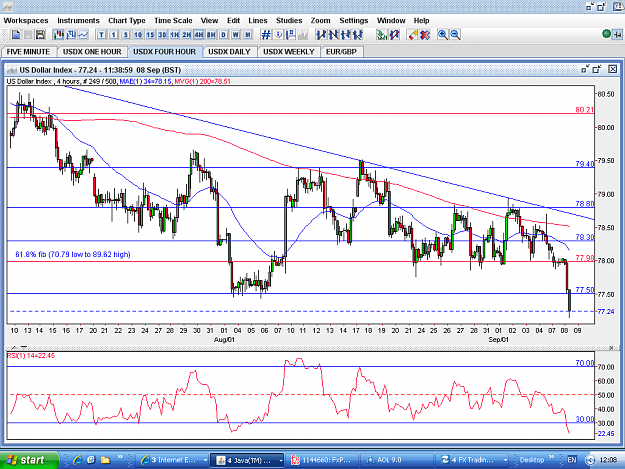Viewport: 625px width, 469px height.
Task: Open the Chart Type menu
Action: tap(127, 21)
